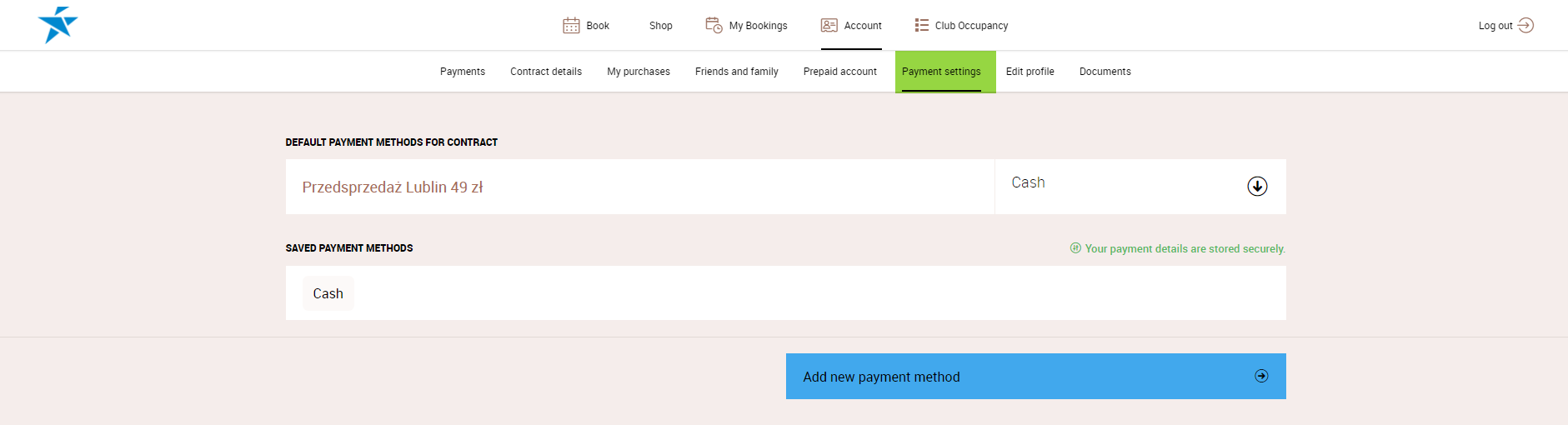Viewport: 1568px width, 425px height.
Task: Open the Shop menu item
Action: pyautogui.click(x=660, y=26)
